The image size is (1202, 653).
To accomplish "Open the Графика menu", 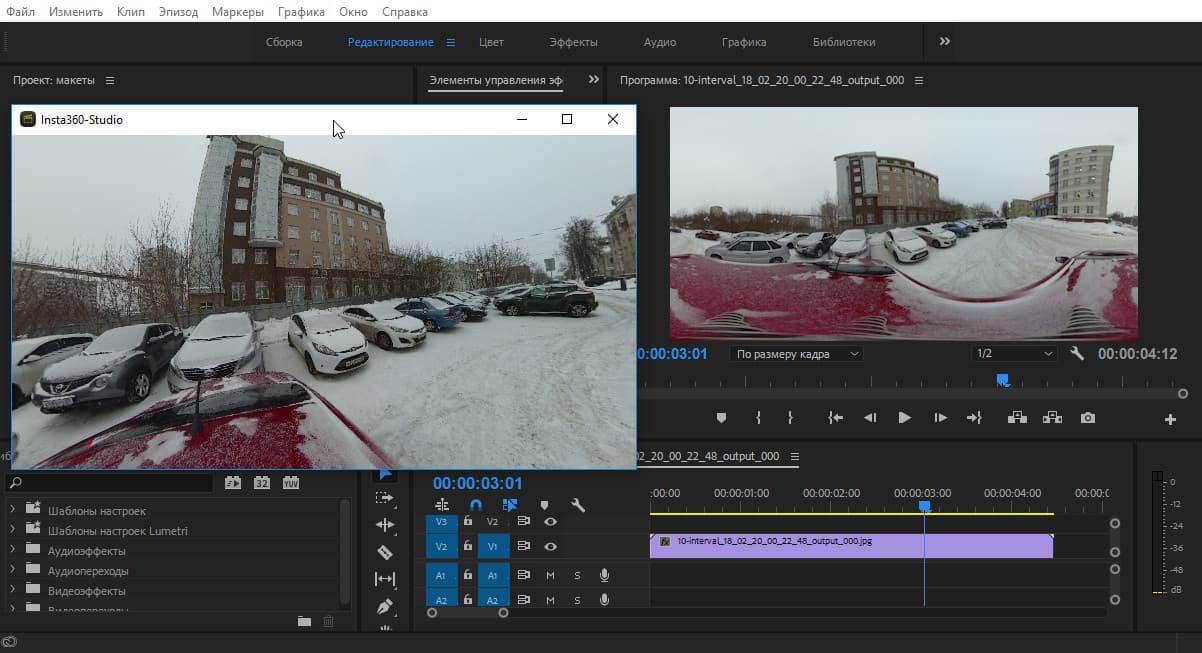I will click(x=301, y=12).
